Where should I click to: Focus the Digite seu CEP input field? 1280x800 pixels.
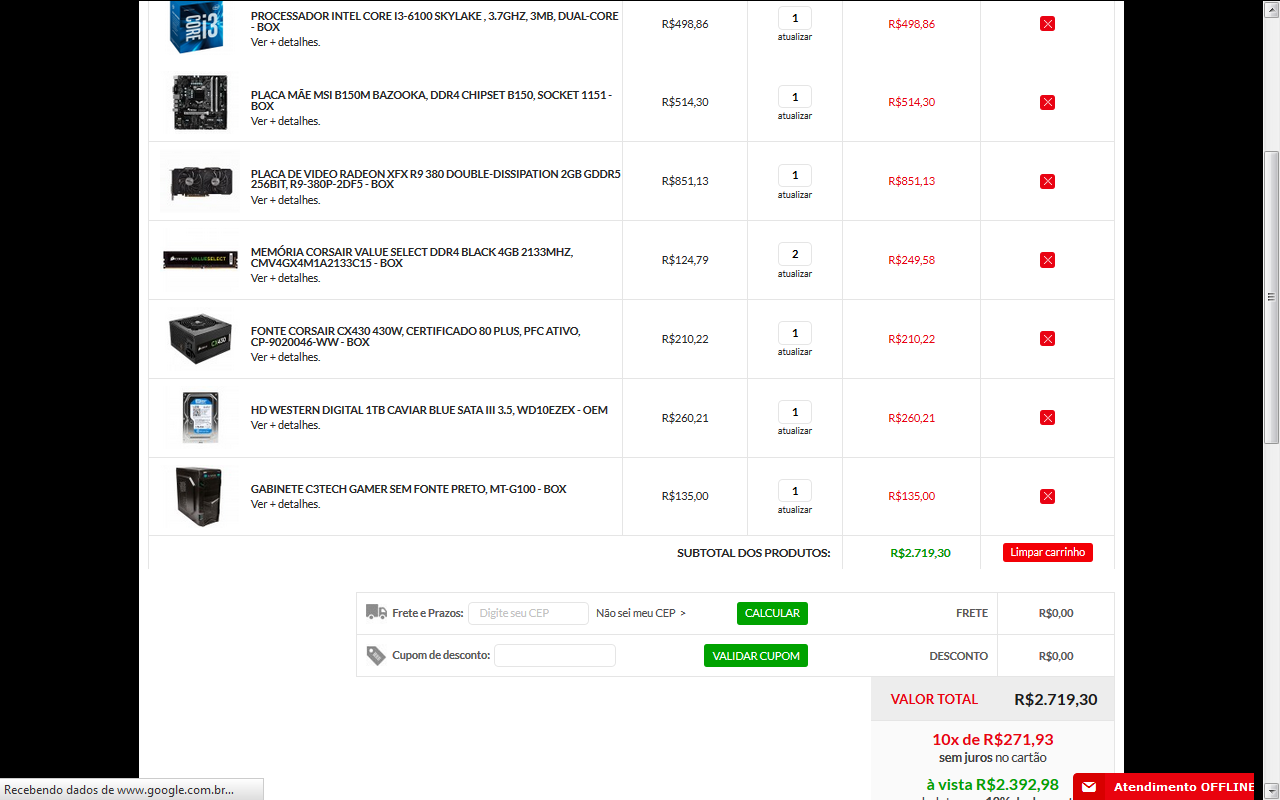coord(528,613)
